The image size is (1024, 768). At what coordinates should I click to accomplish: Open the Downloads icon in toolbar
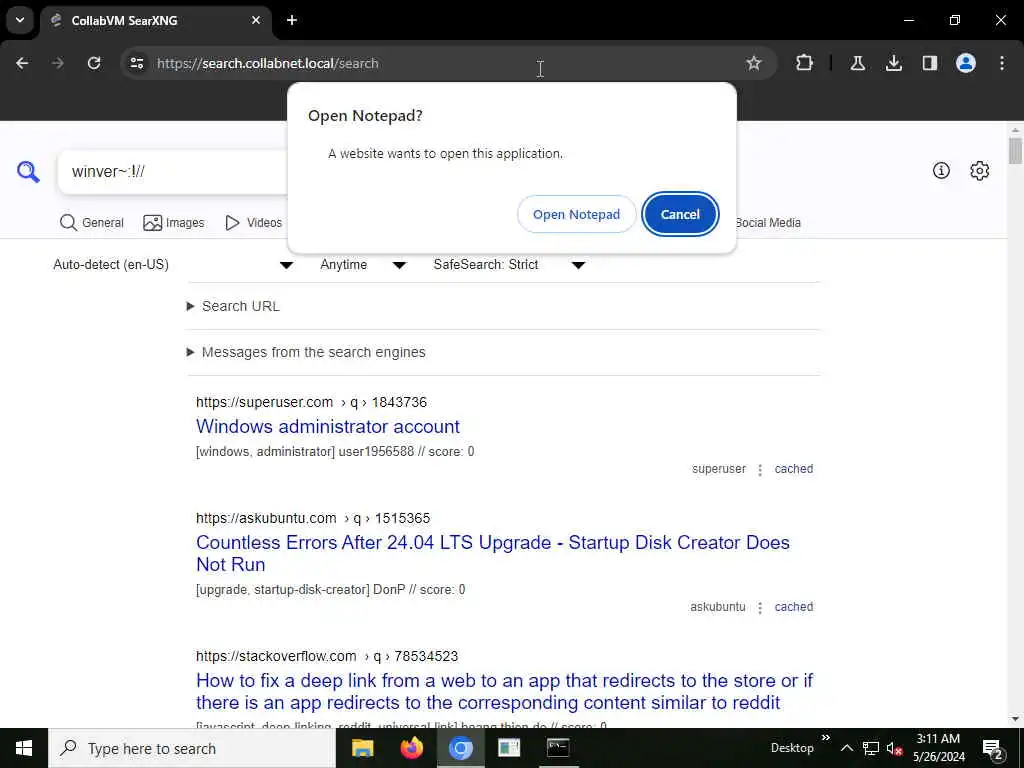click(894, 63)
